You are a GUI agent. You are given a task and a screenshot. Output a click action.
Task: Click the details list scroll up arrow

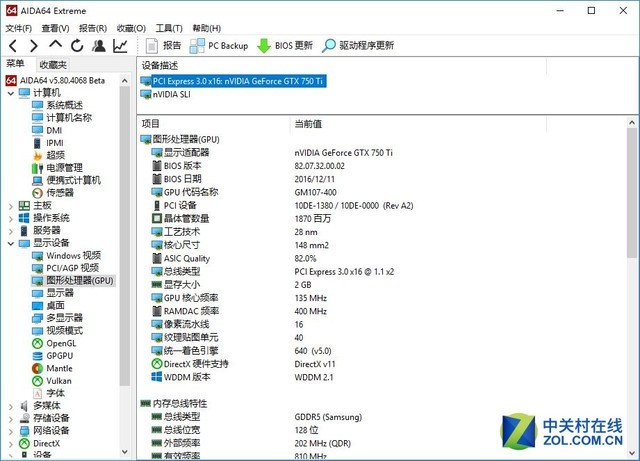coord(632,122)
